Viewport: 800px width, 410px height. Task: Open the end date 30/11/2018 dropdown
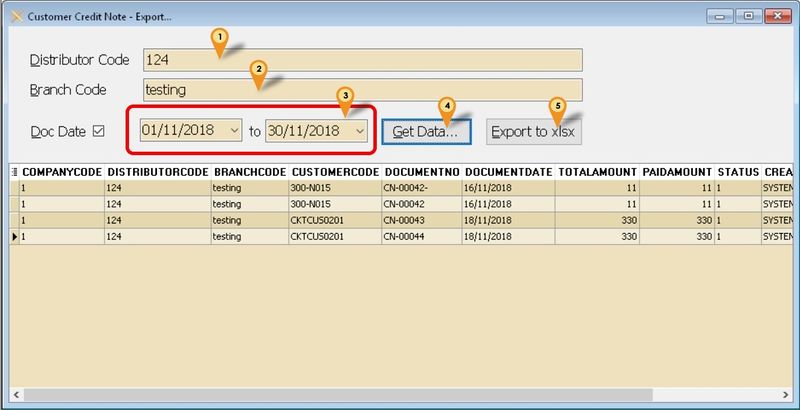pyautogui.click(x=359, y=131)
